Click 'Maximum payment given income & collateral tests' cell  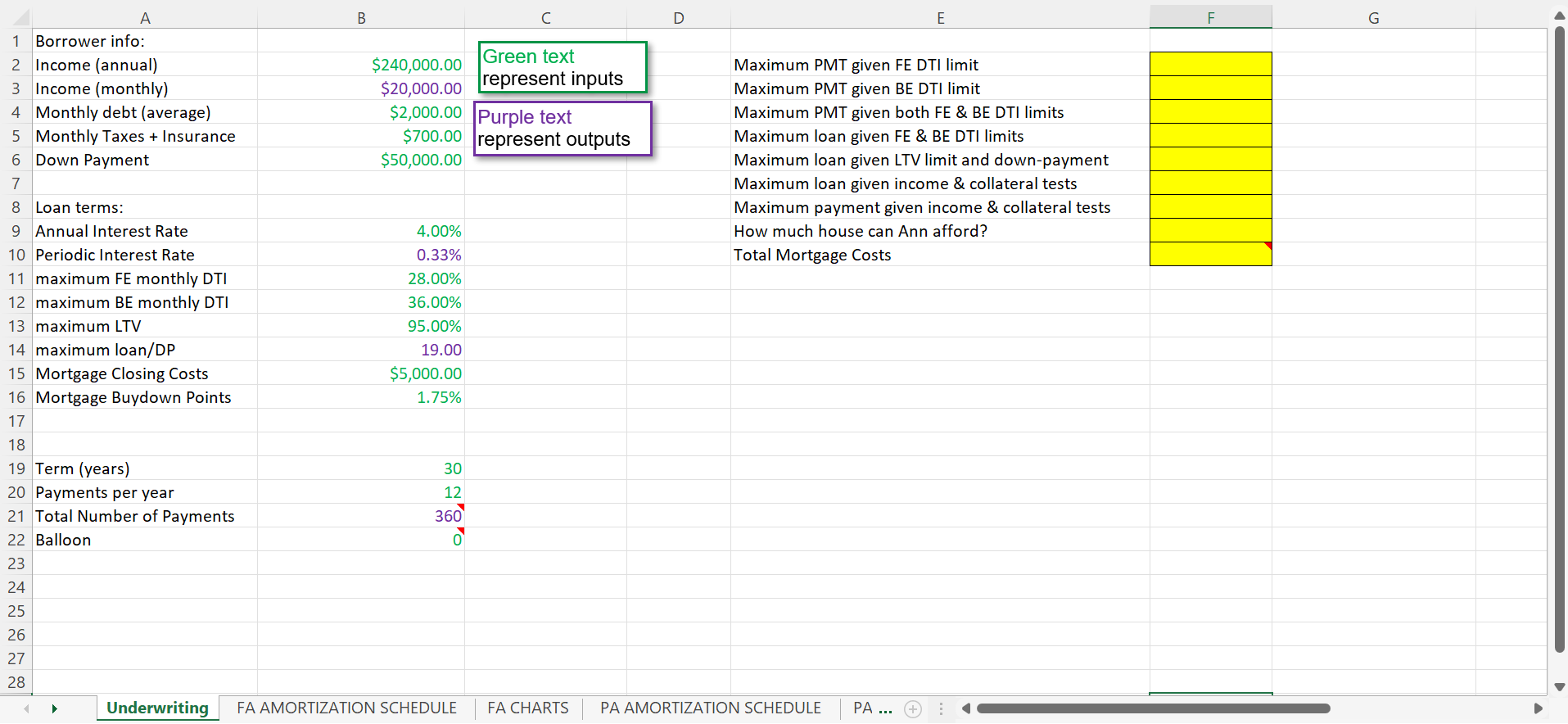click(x=941, y=207)
